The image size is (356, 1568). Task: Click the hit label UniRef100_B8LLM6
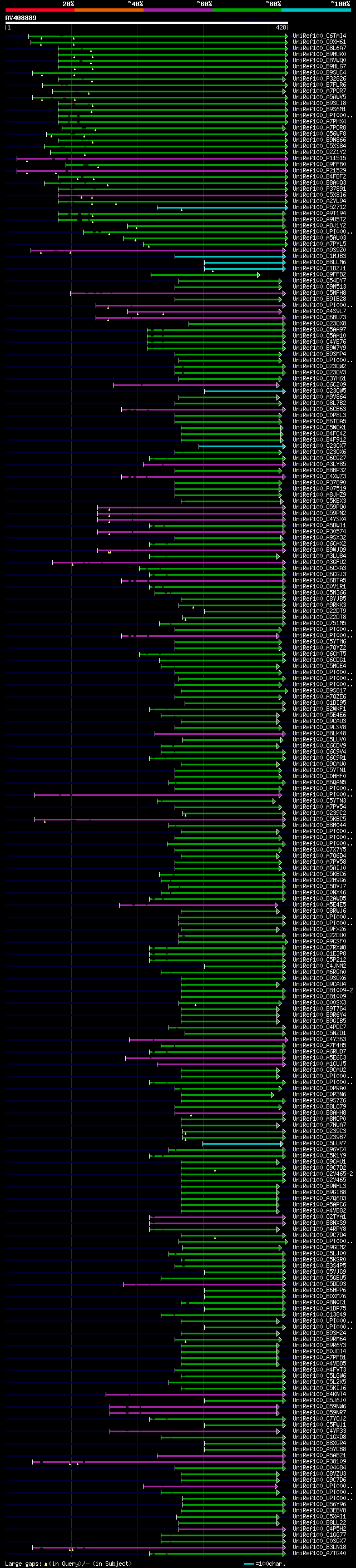tap(319, 263)
